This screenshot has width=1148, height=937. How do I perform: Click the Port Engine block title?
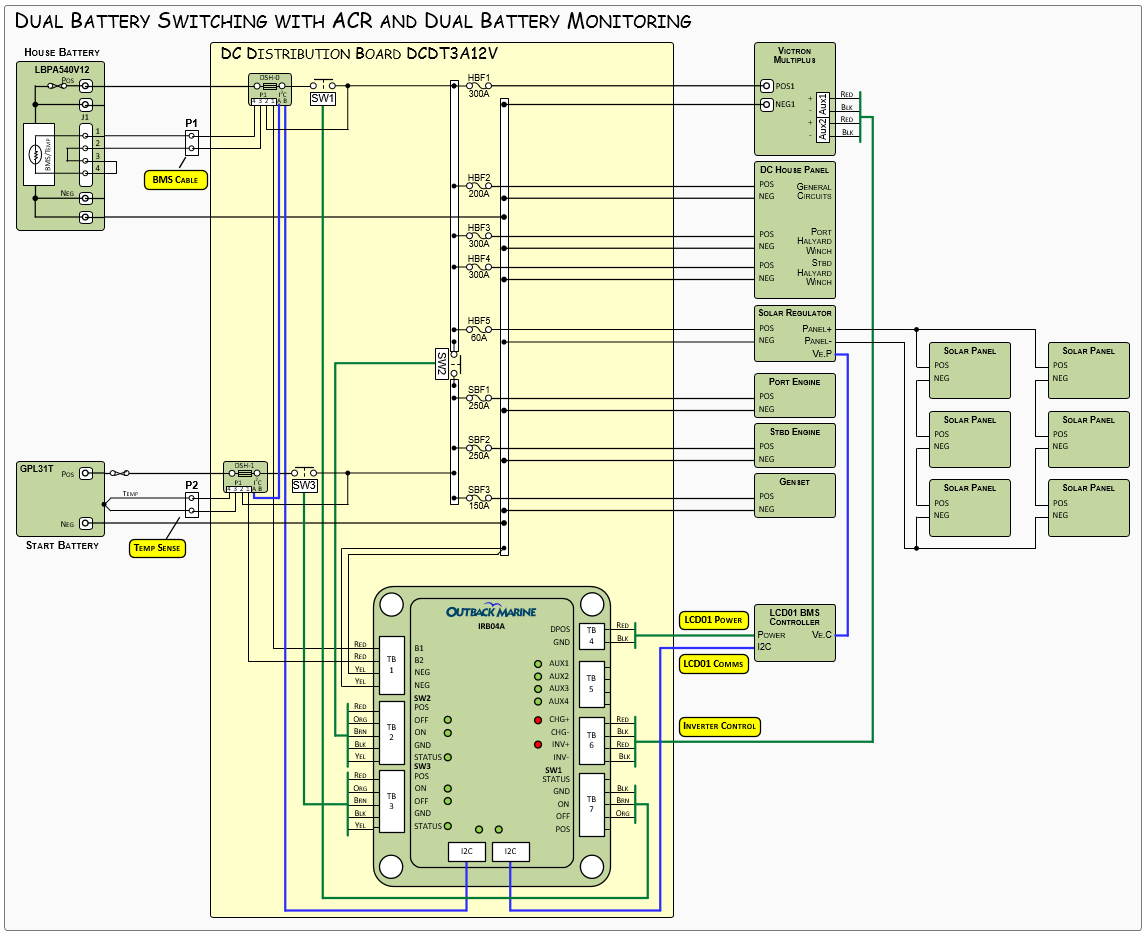point(794,381)
